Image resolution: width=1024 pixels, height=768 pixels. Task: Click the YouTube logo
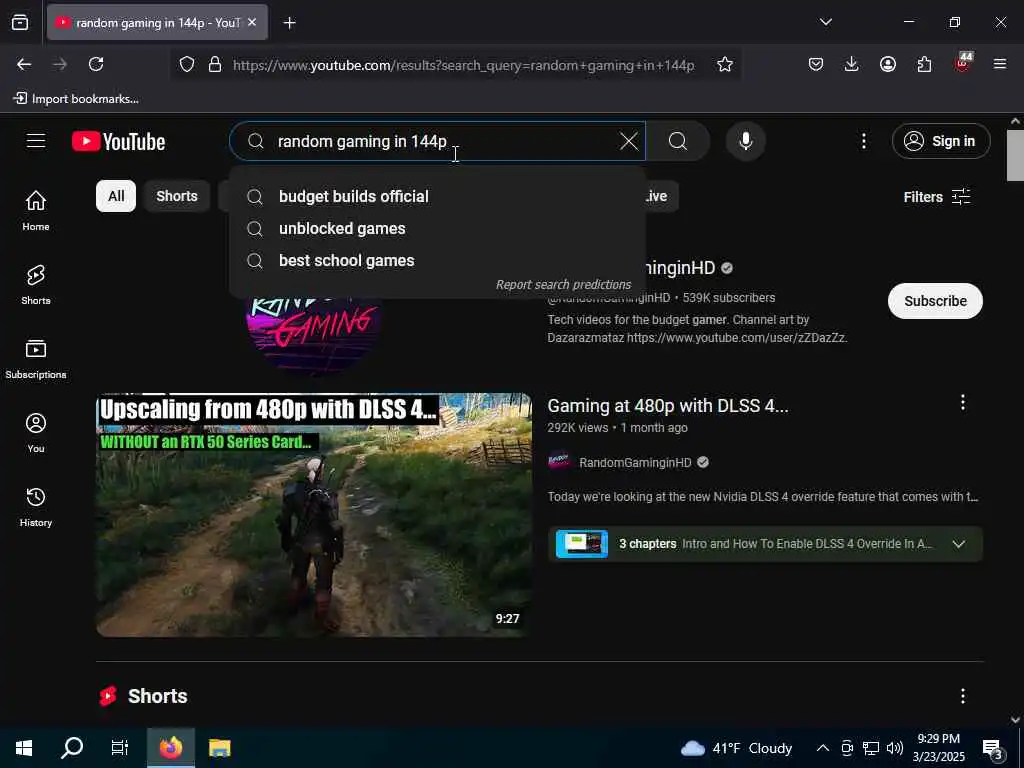(x=119, y=142)
